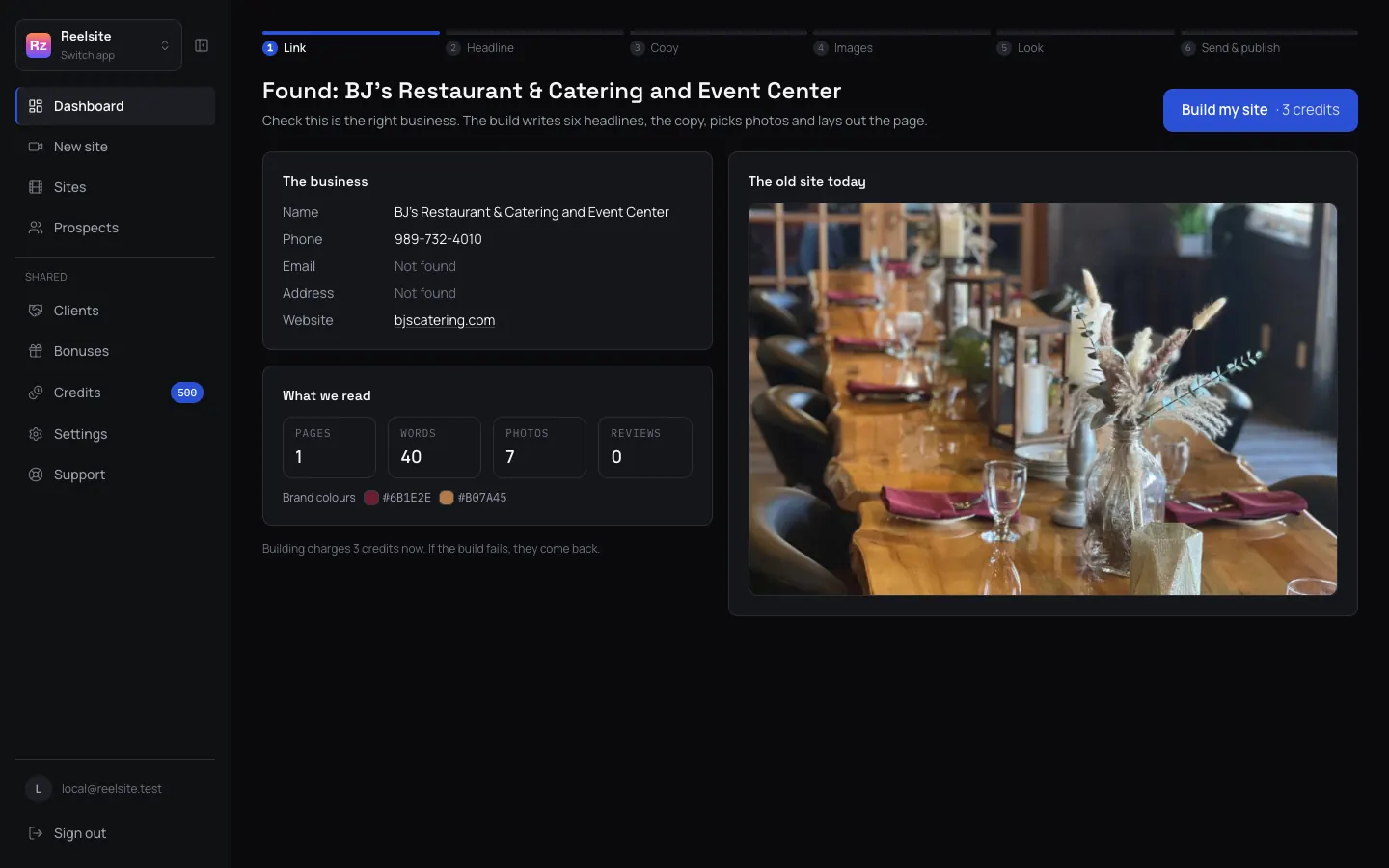Select the Copy step tab
Viewport: 1389px width, 868px height.
(x=719, y=45)
